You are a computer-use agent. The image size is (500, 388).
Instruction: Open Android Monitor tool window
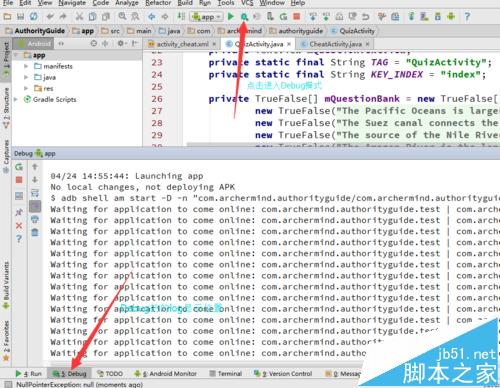pyautogui.click(x=165, y=374)
